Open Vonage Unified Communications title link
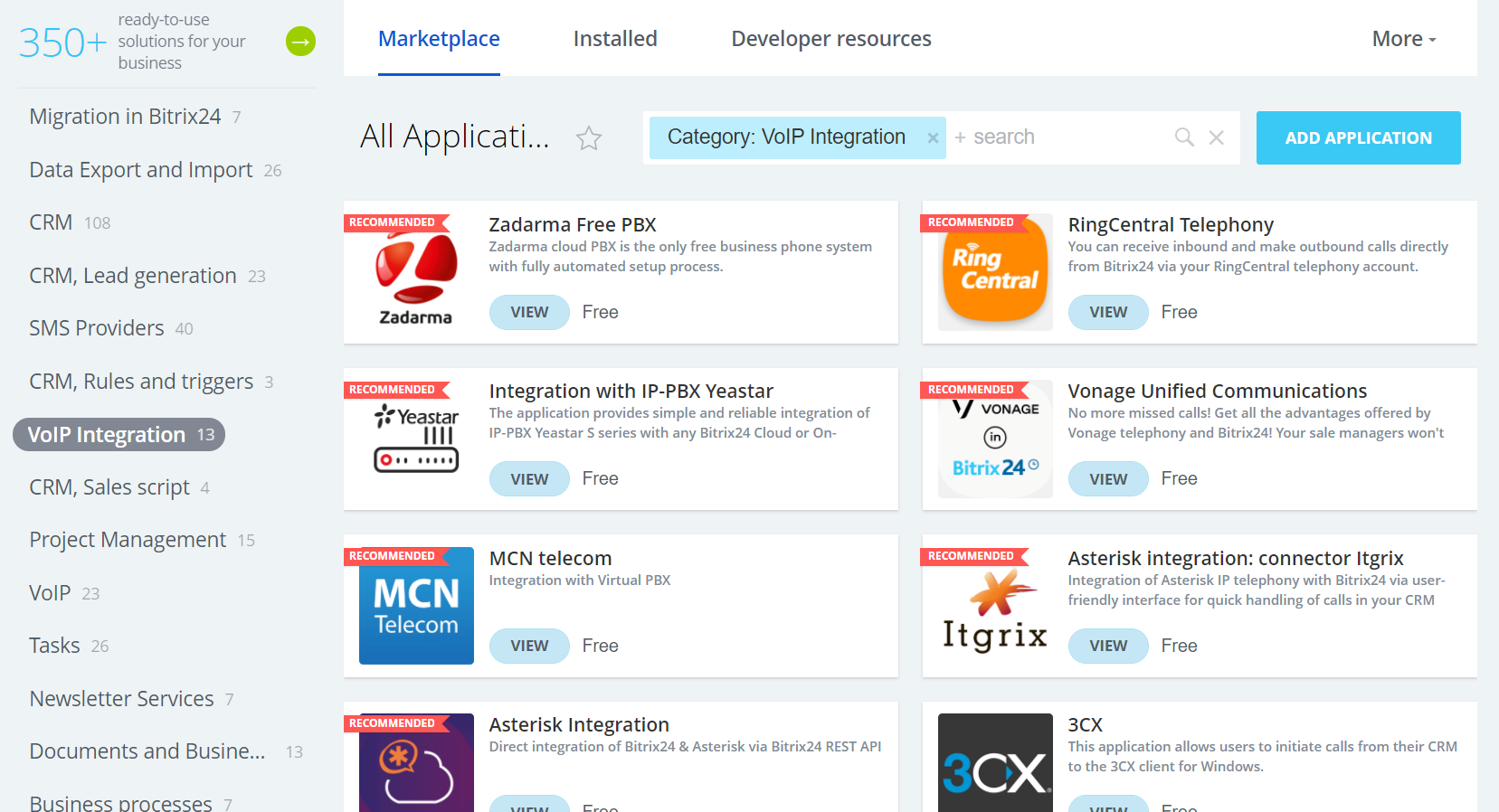 coord(1218,391)
